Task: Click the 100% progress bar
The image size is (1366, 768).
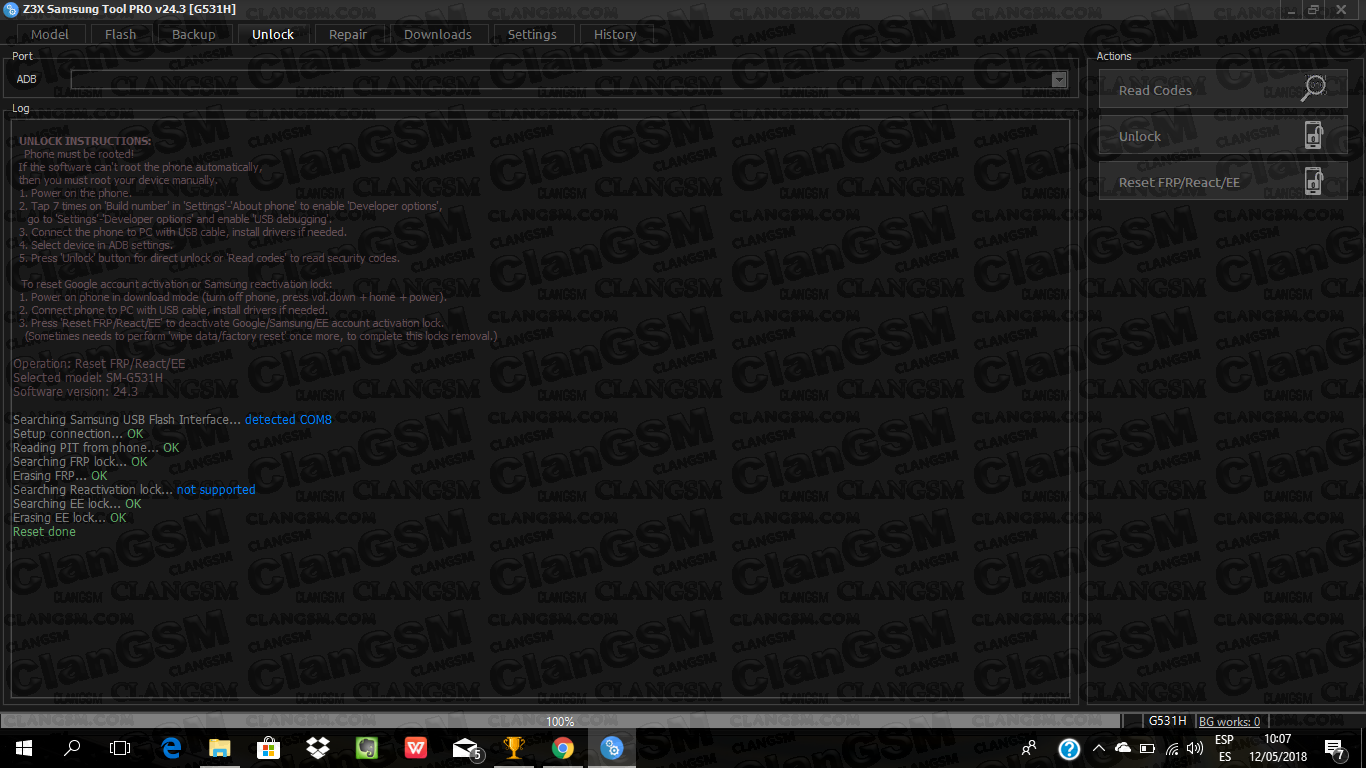Action: point(560,721)
